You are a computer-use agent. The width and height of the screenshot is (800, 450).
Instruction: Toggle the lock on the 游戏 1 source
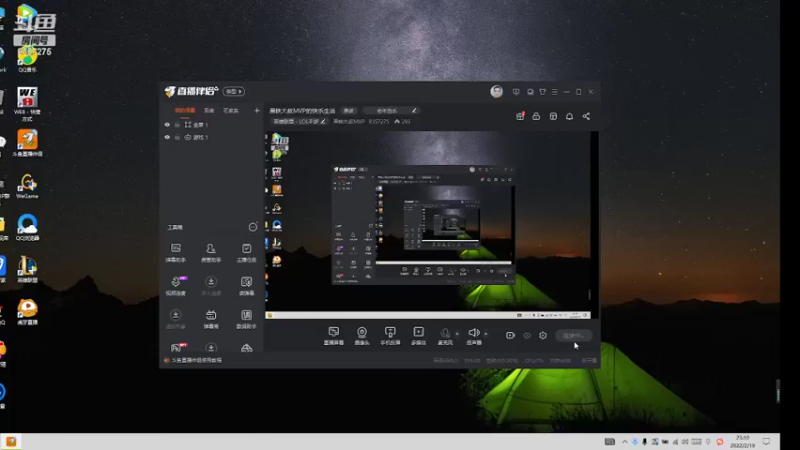pos(177,137)
